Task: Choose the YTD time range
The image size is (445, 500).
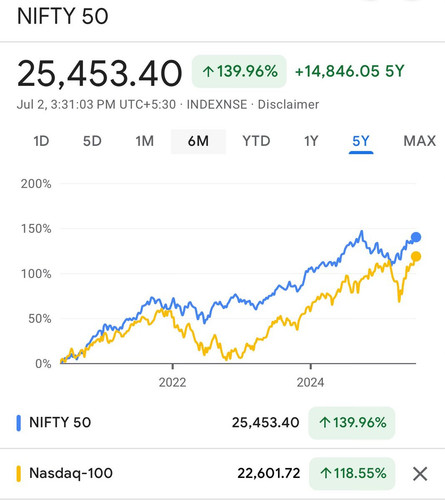Action: click(x=256, y=141)
